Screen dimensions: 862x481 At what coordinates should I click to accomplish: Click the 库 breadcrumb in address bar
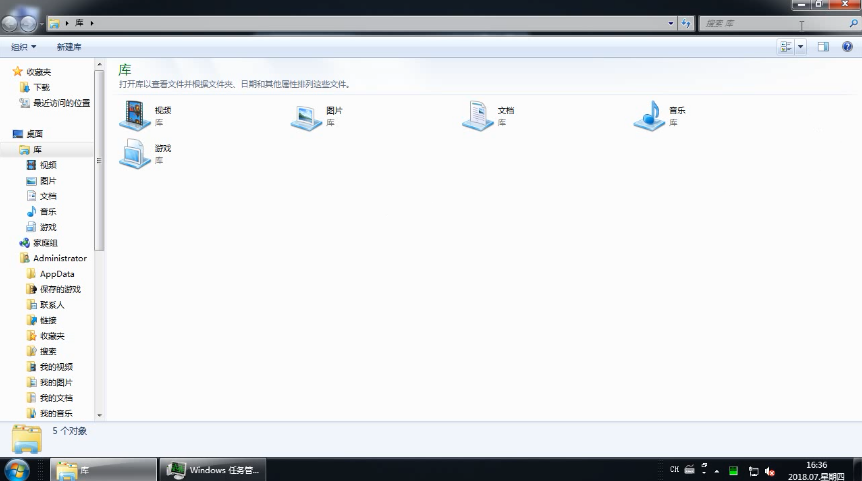point(79,23)
